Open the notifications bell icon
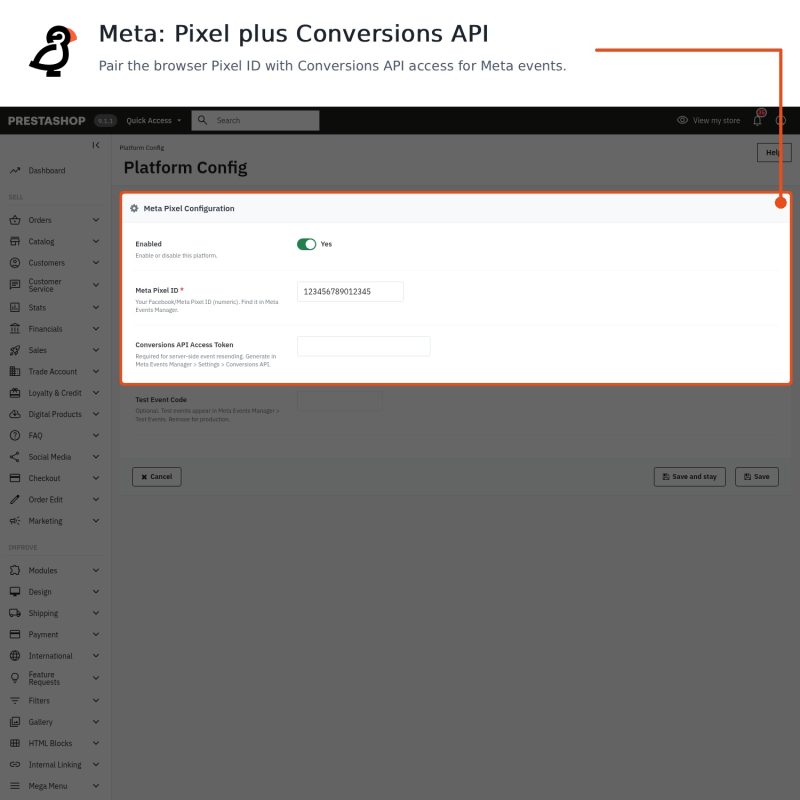This screenshot has width=800, height=800. click(757, 120)
